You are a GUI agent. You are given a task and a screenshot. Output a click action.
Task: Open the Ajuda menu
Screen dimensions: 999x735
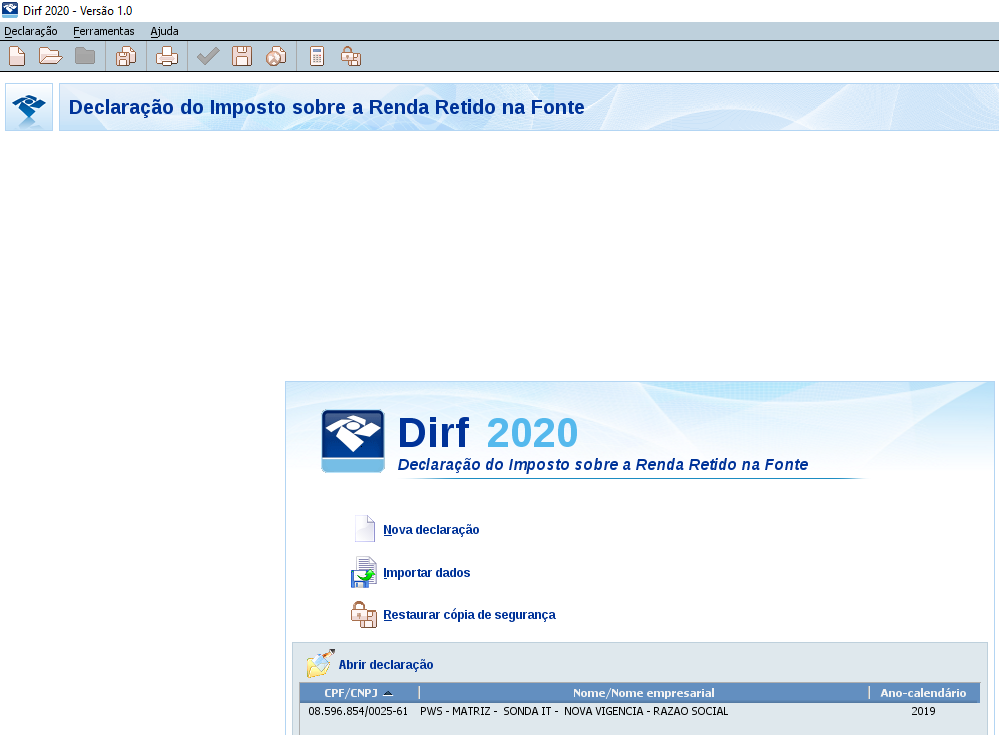coord(164,31)
